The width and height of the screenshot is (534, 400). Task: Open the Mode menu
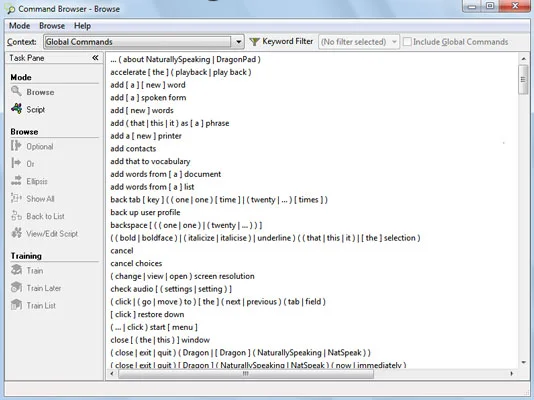coord(19,26)
